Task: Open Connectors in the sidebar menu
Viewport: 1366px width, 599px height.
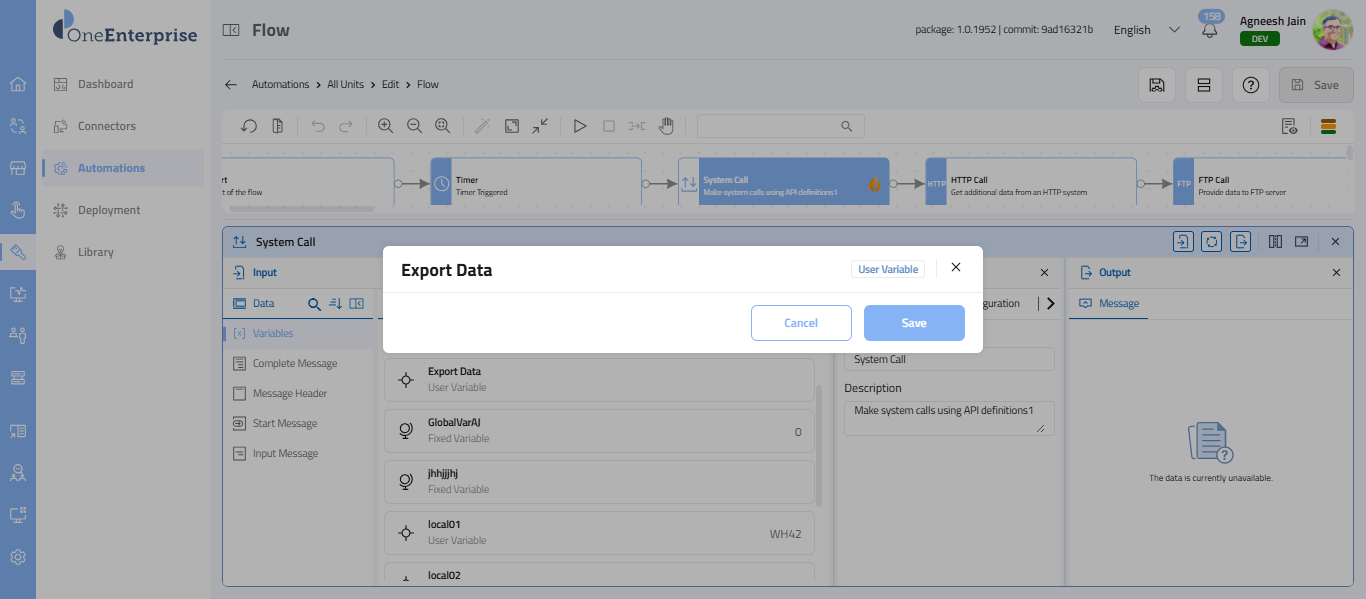Action: [x=107, y=126]
